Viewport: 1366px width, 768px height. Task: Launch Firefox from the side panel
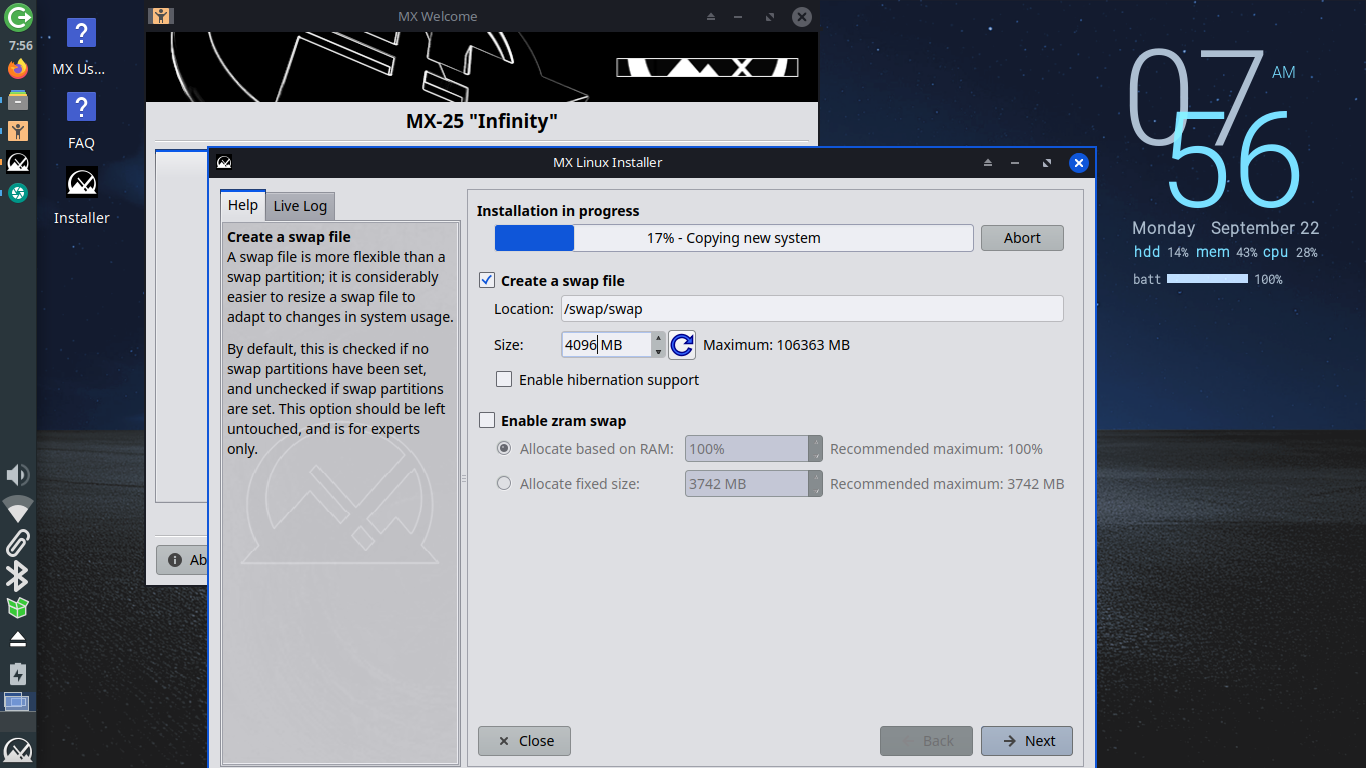click(x=17, y=69)
